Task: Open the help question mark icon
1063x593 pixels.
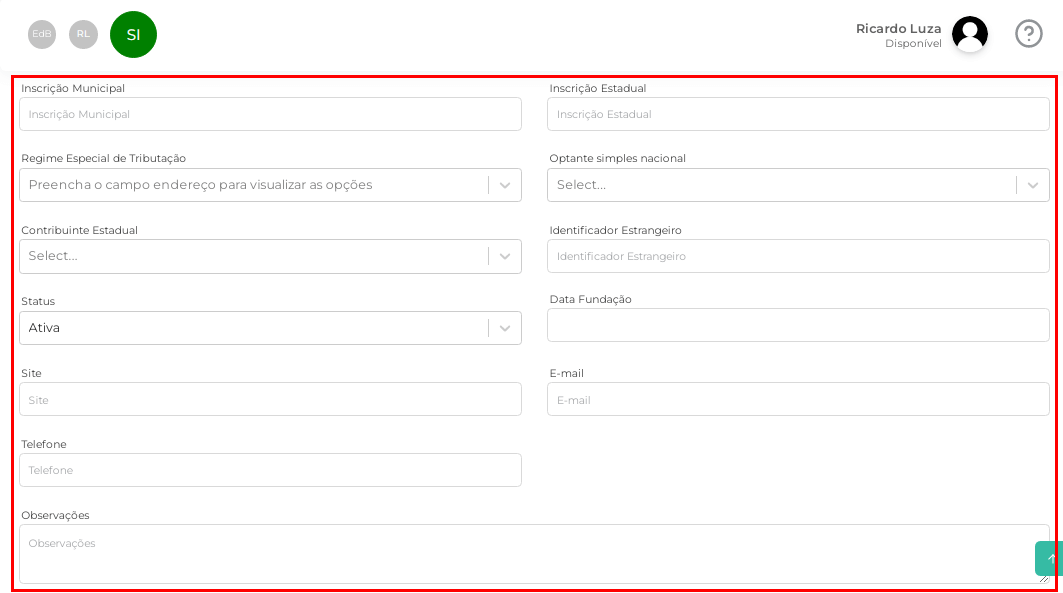Action: point(1028,34)
